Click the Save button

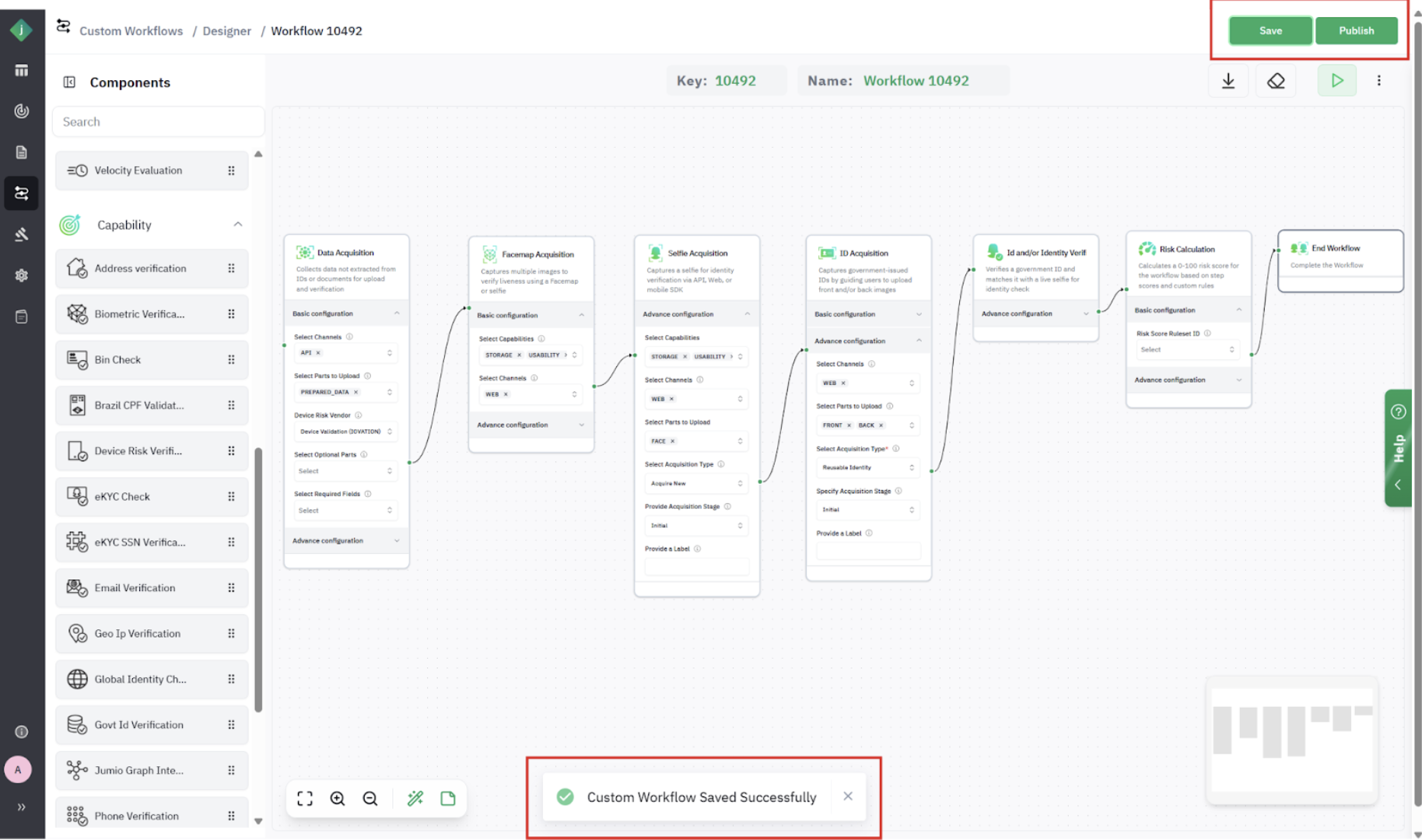[1270, 31]
